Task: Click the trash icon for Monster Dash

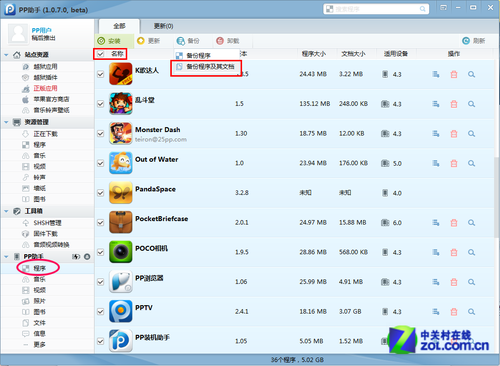Action: click(454, 134)
